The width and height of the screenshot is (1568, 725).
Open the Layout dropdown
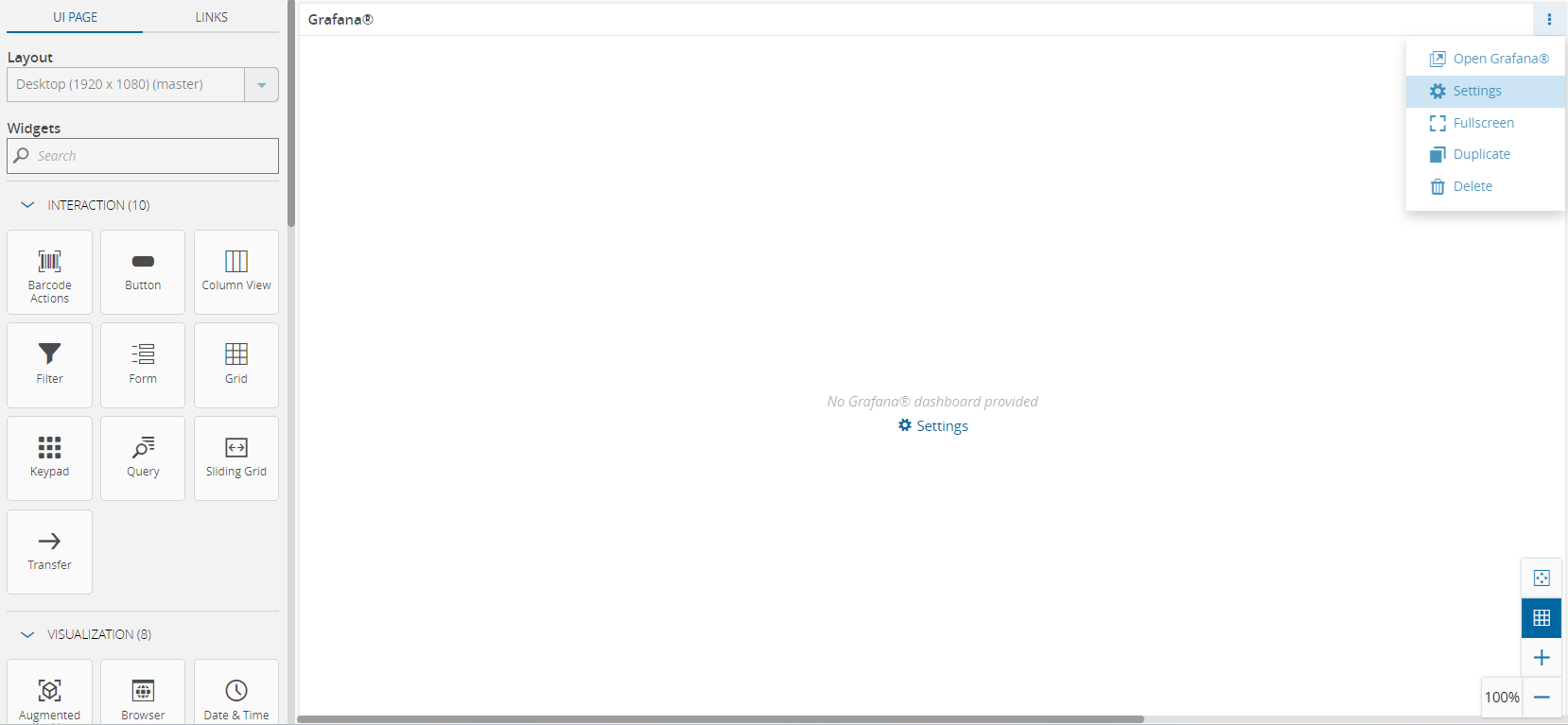[x=143, y=84]
